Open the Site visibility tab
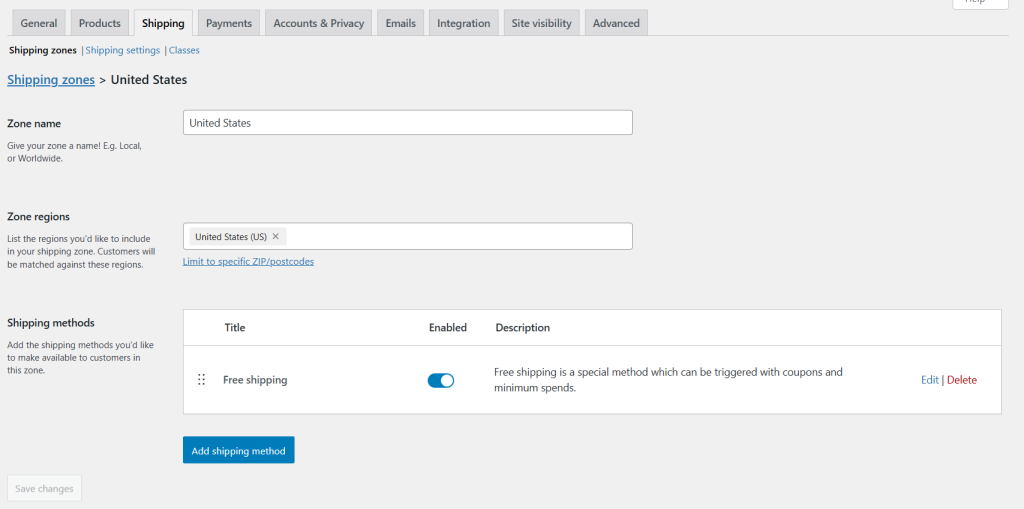 tap(541, 23)
